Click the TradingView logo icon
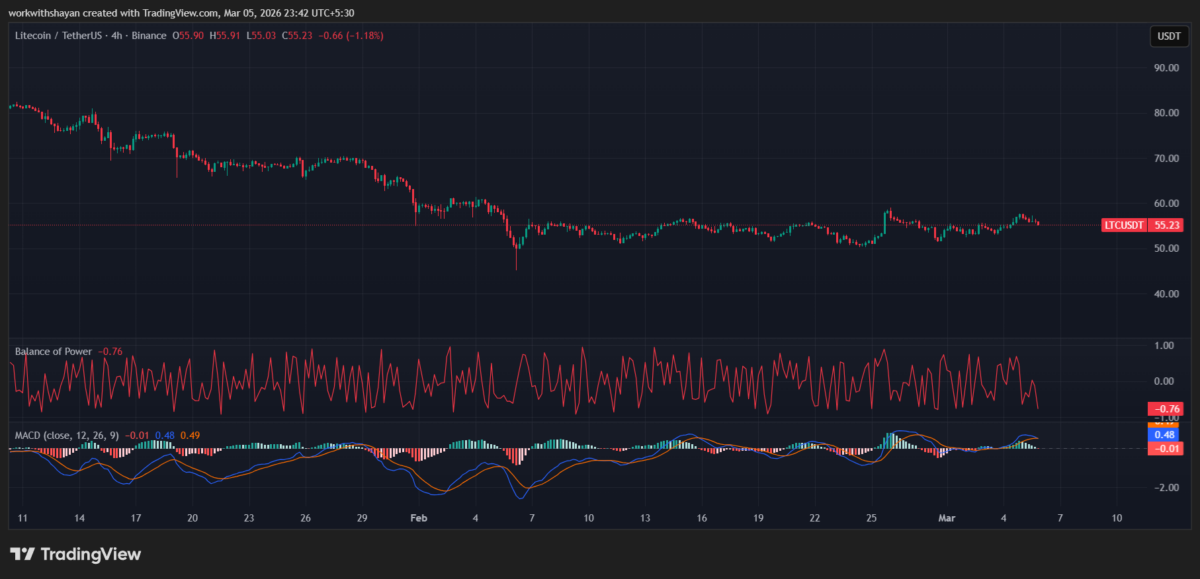 [x=22, y=554]
